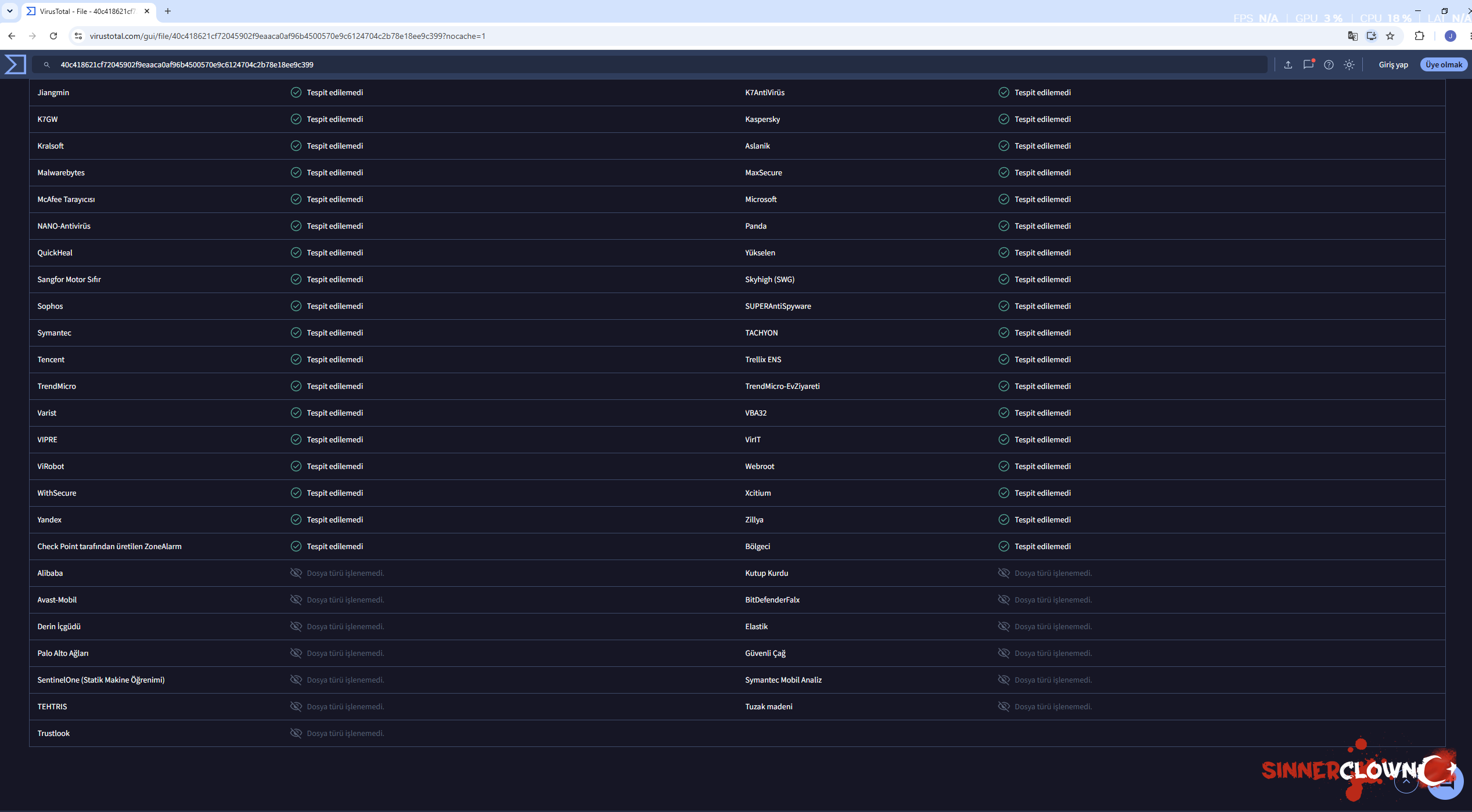Select the NANO-Antivirüs vendor name
The width and height of the screenshot is (1472, 812).
[x=64, y=226]
